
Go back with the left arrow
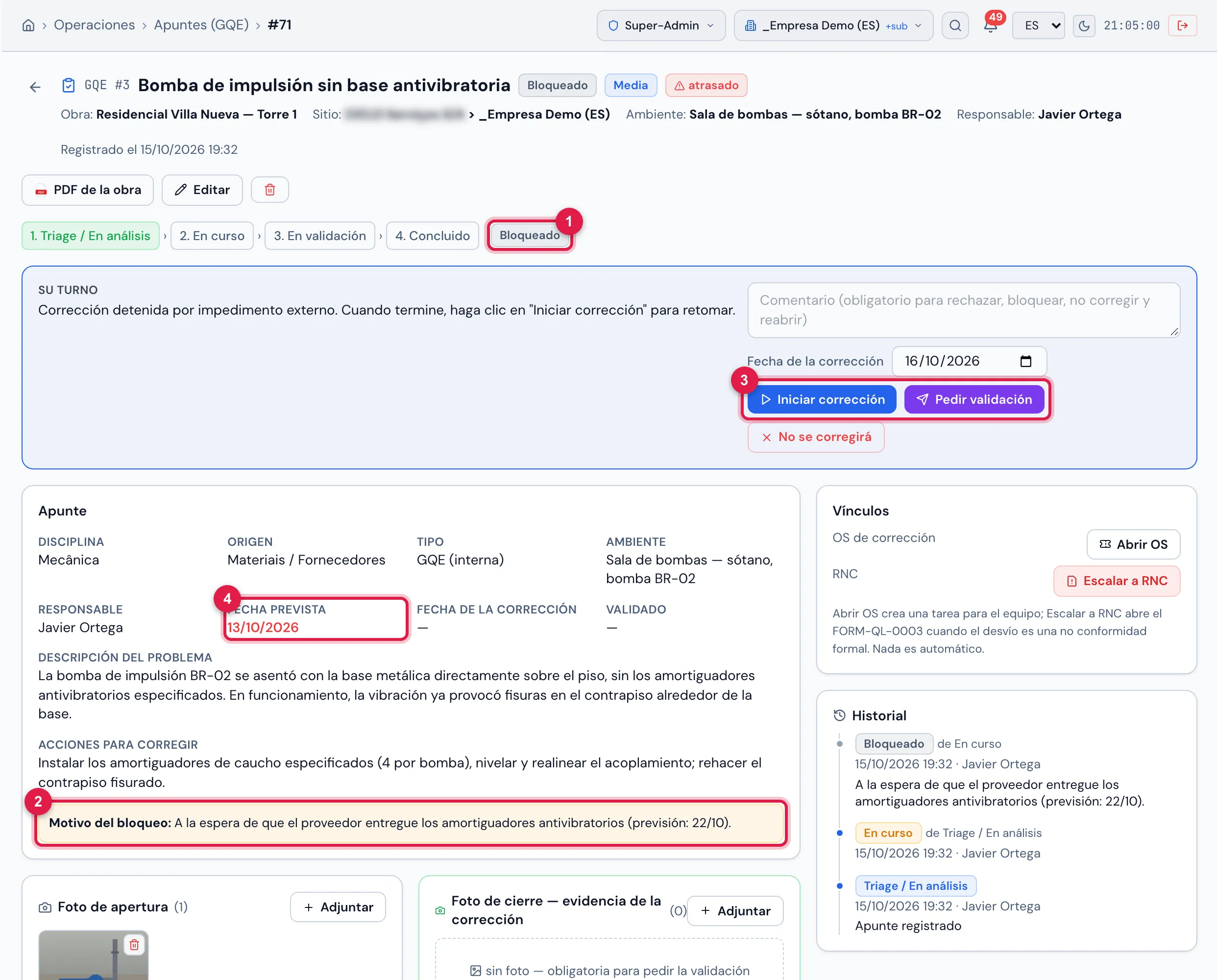(35, 87)
